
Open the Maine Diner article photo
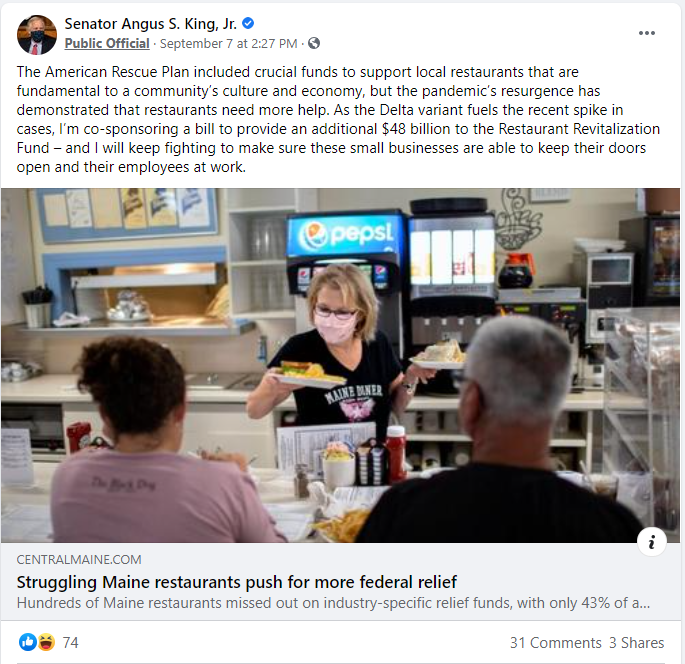(340, 365)
